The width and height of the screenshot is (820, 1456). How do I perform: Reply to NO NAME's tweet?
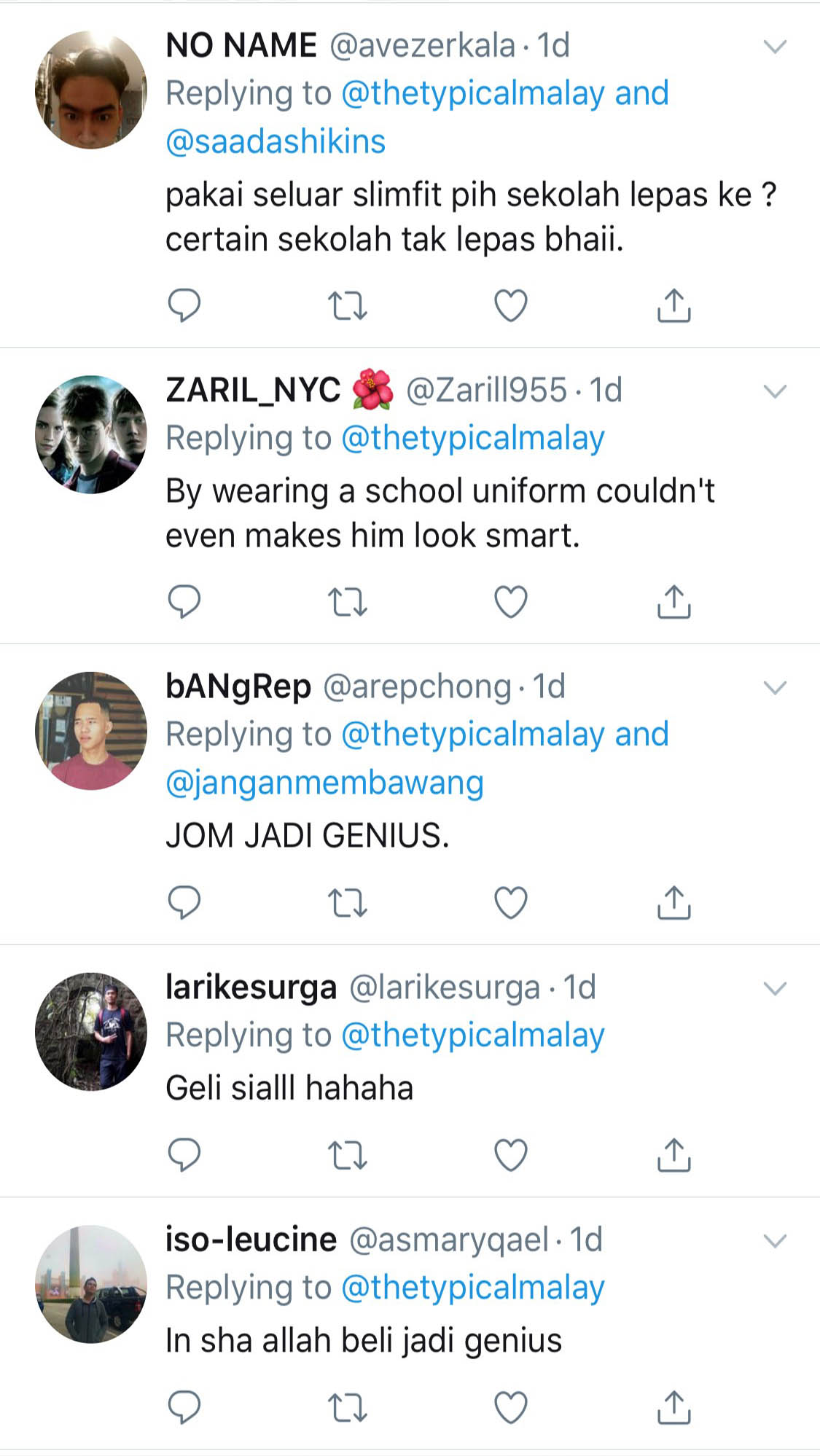[x=184, y=305]
